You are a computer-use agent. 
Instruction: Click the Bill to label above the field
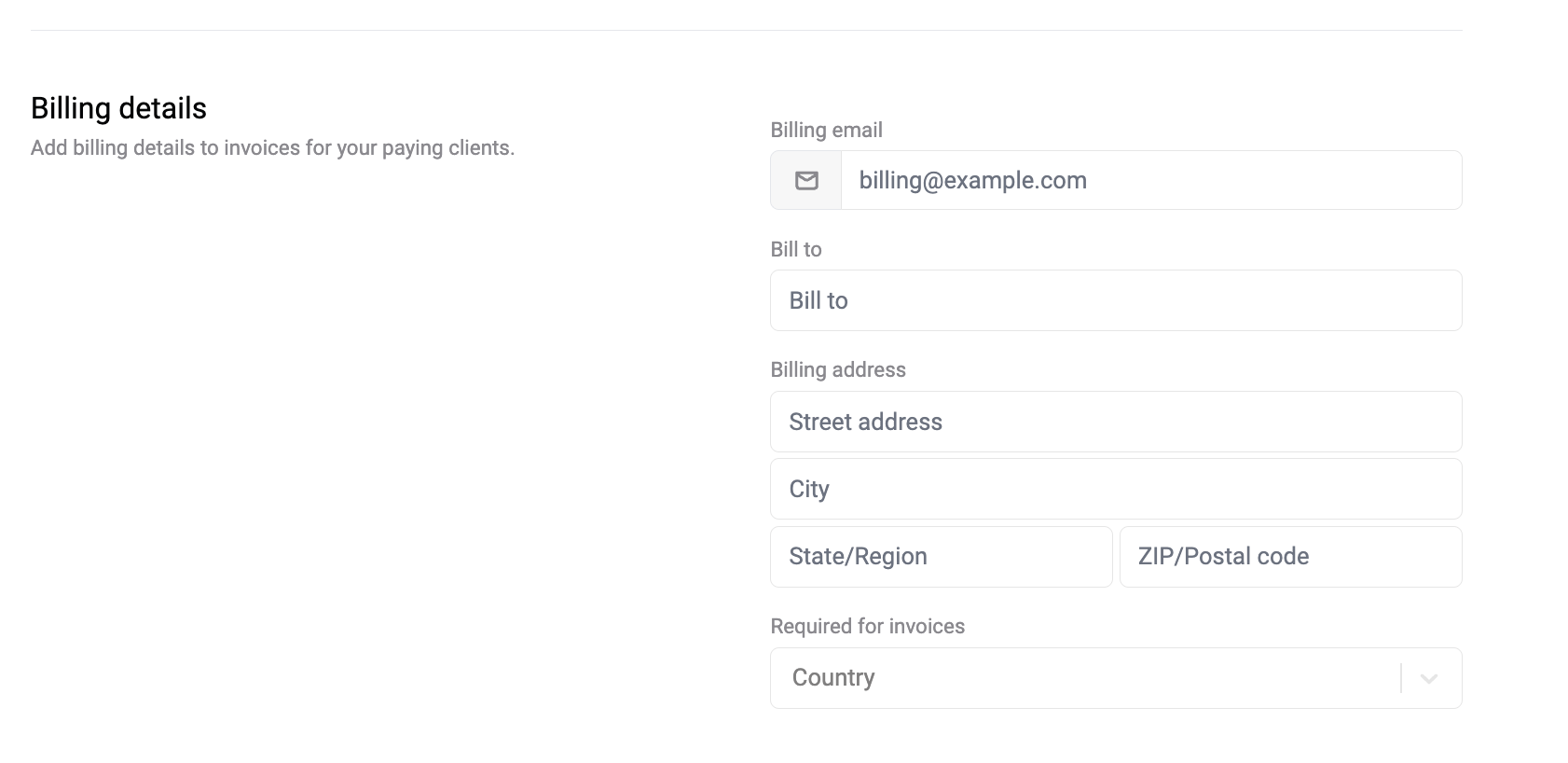796,249
